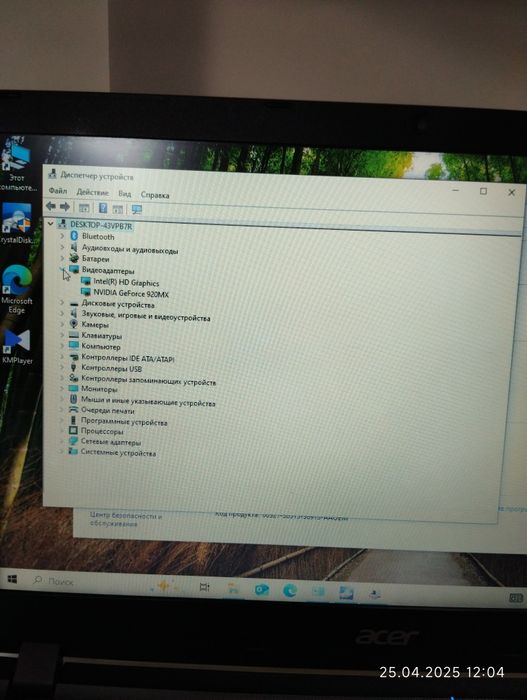The width and height of the screenshot is (527, 700).
Task: Click the USB plug icon beside Контроллеры USB
Action: click(74, 367)
